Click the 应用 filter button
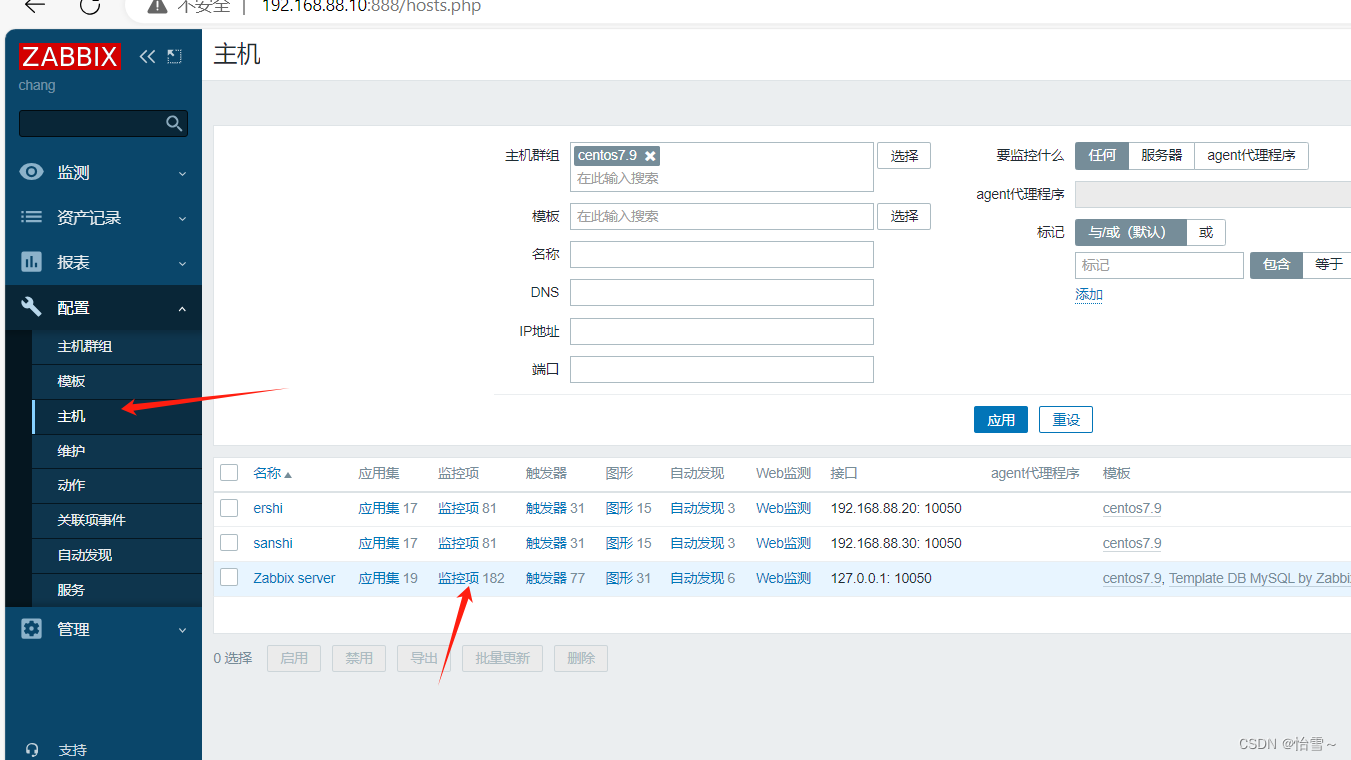This screenshot has width=1351, height=760. coord(1001,420)
